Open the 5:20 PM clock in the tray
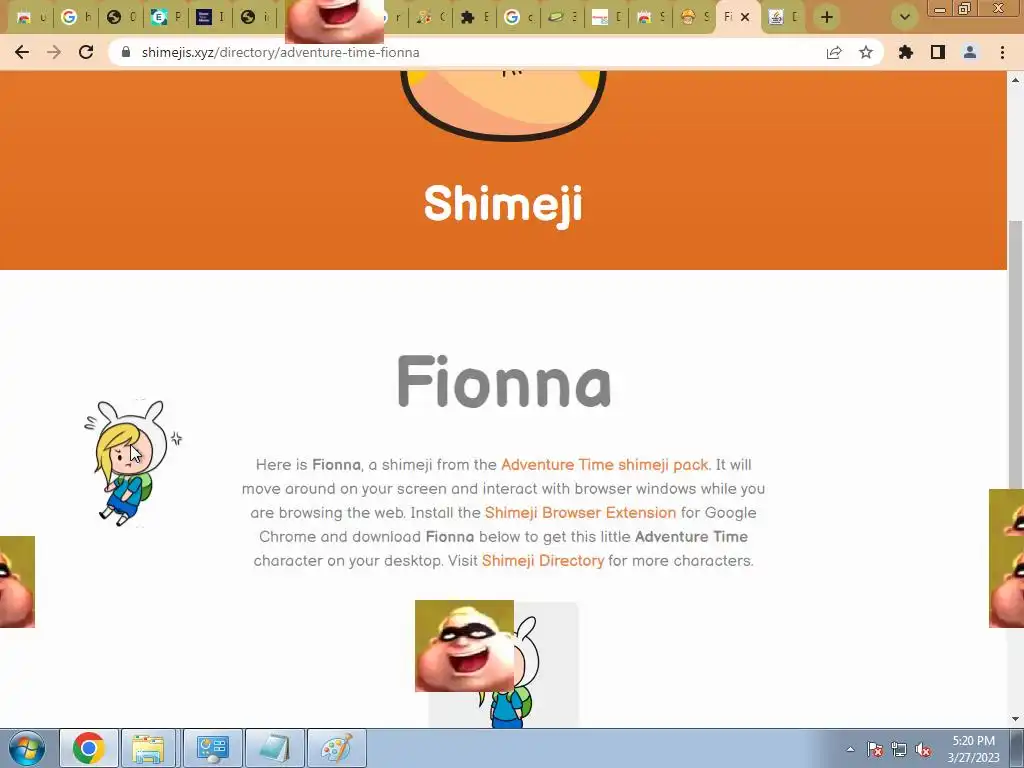 coord(973,749)
